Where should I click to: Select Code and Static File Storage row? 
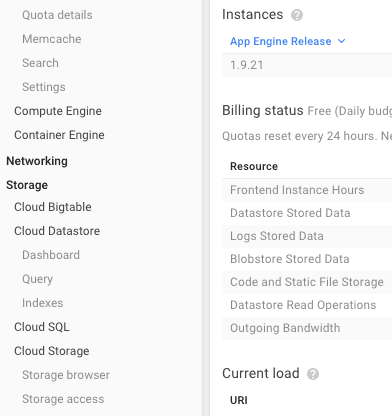pyautogui.click(x=307, y=282)
